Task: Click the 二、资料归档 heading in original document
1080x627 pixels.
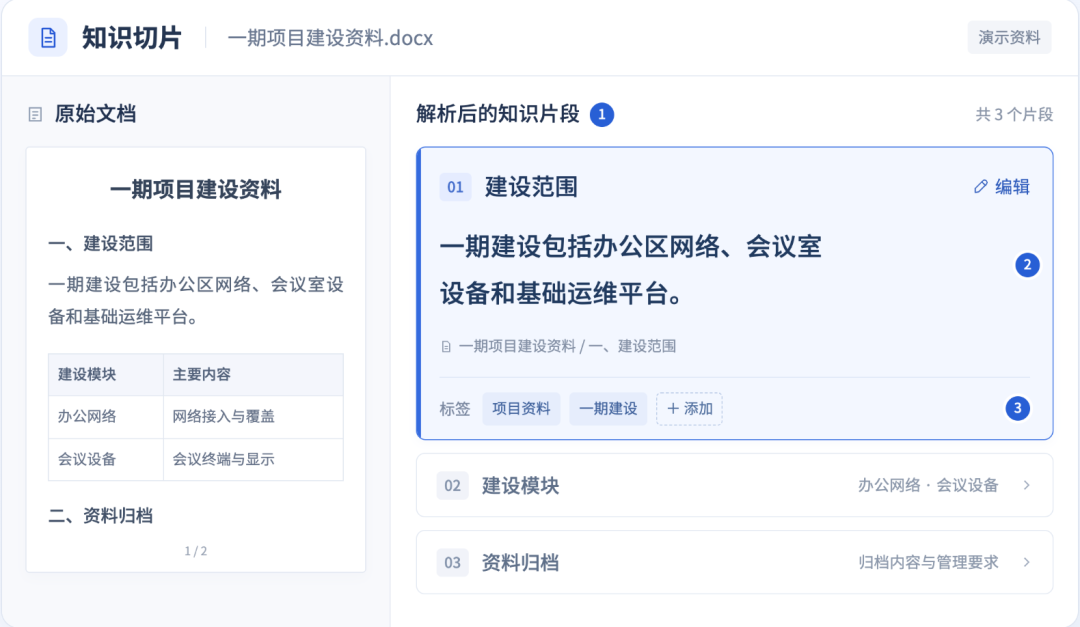Action: coord(101,516)
